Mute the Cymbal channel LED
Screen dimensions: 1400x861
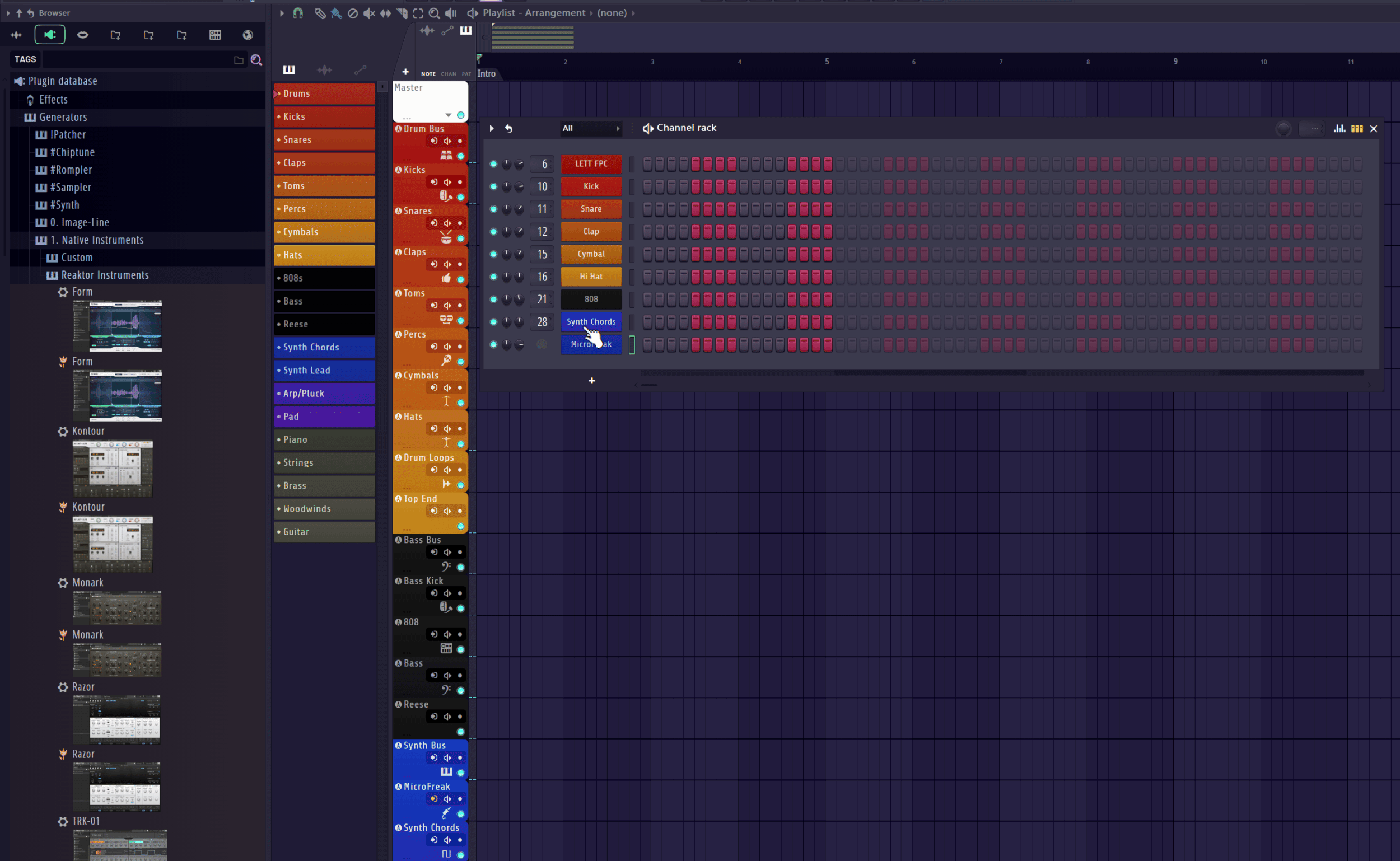(x=493, y=254)
